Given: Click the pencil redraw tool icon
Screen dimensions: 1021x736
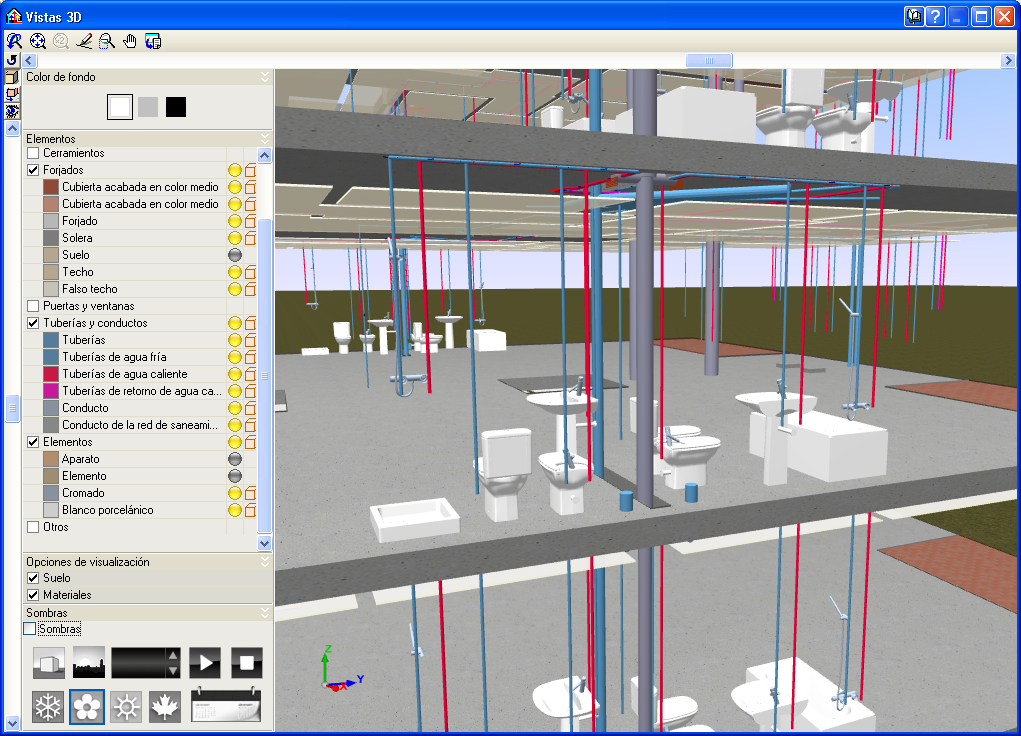Looking at the screenshot, I should click(84, 41).
